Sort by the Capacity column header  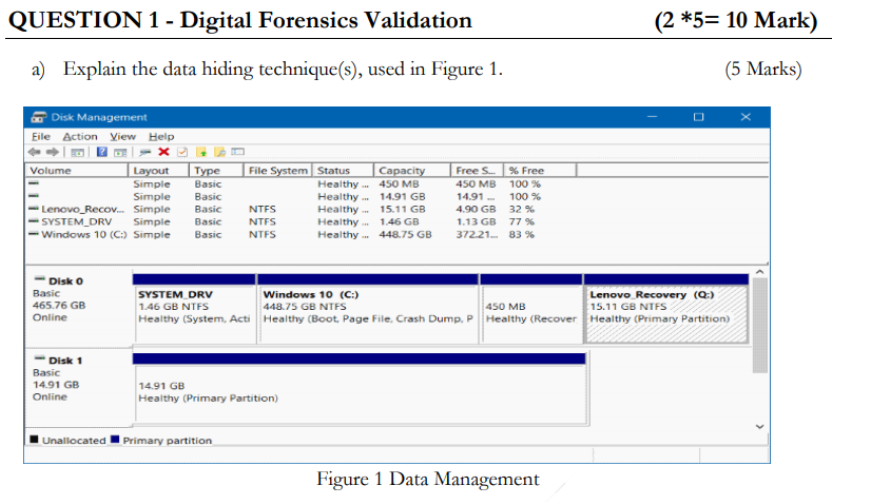[x=412, y=170]
